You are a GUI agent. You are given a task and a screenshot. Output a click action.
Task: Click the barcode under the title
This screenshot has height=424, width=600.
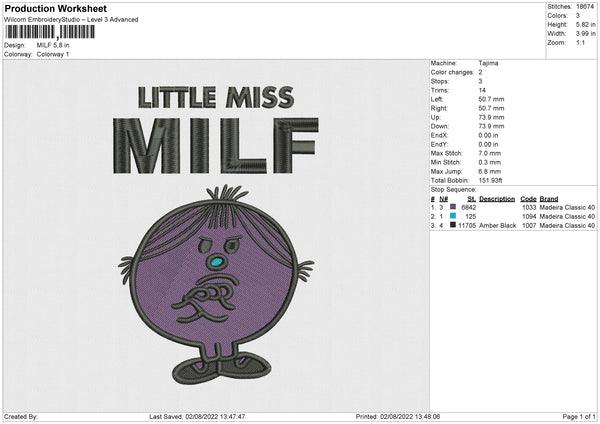50,32
